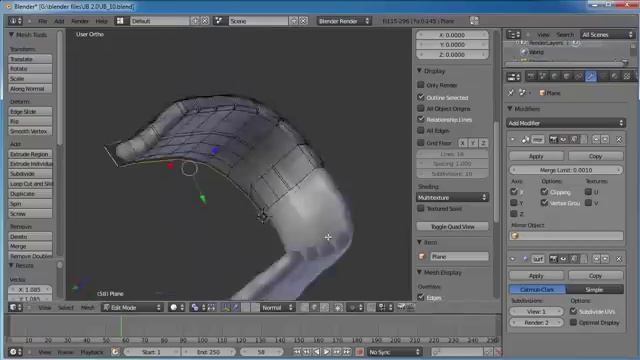Add a new scene with plus icon

coord(294,21)
